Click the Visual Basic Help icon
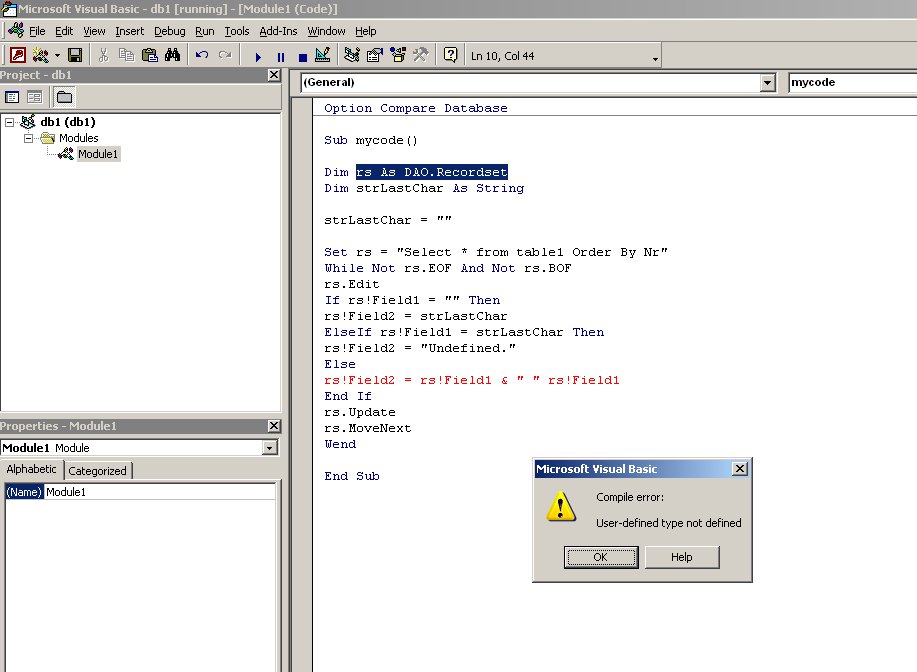 [x=450, y=56]
